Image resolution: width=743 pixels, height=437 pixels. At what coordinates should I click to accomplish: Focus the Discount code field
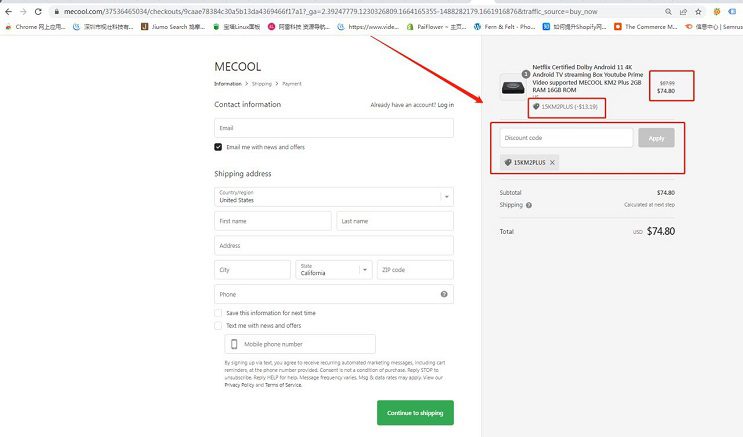(566, 138)
